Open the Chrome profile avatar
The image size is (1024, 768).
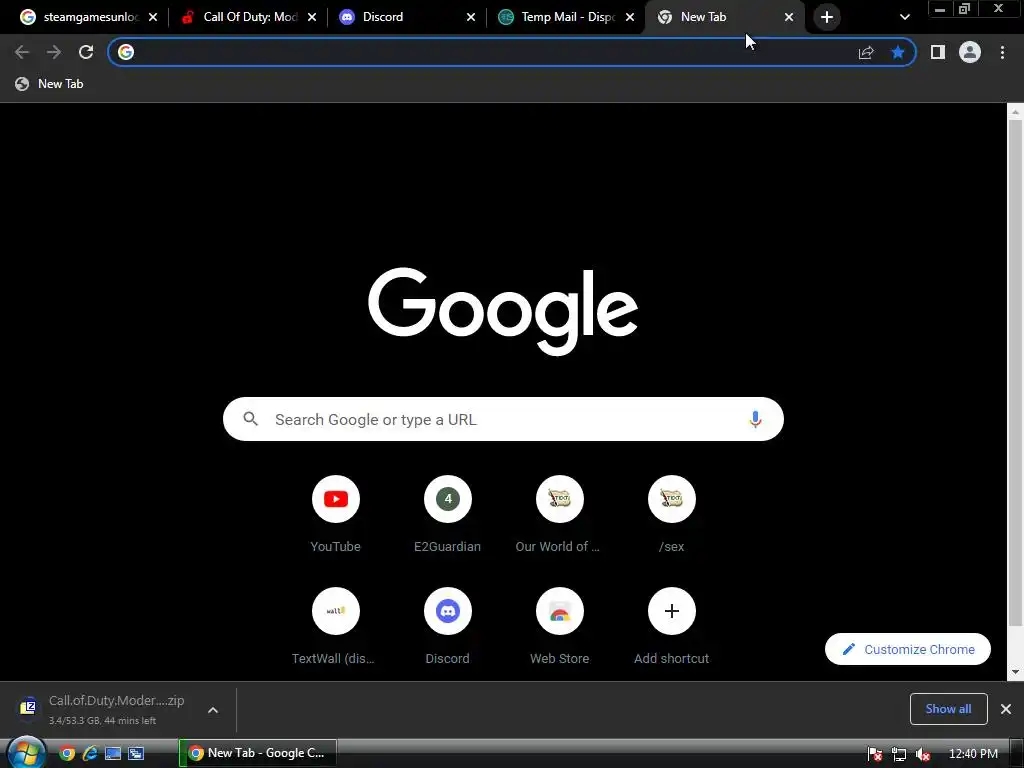970,52
